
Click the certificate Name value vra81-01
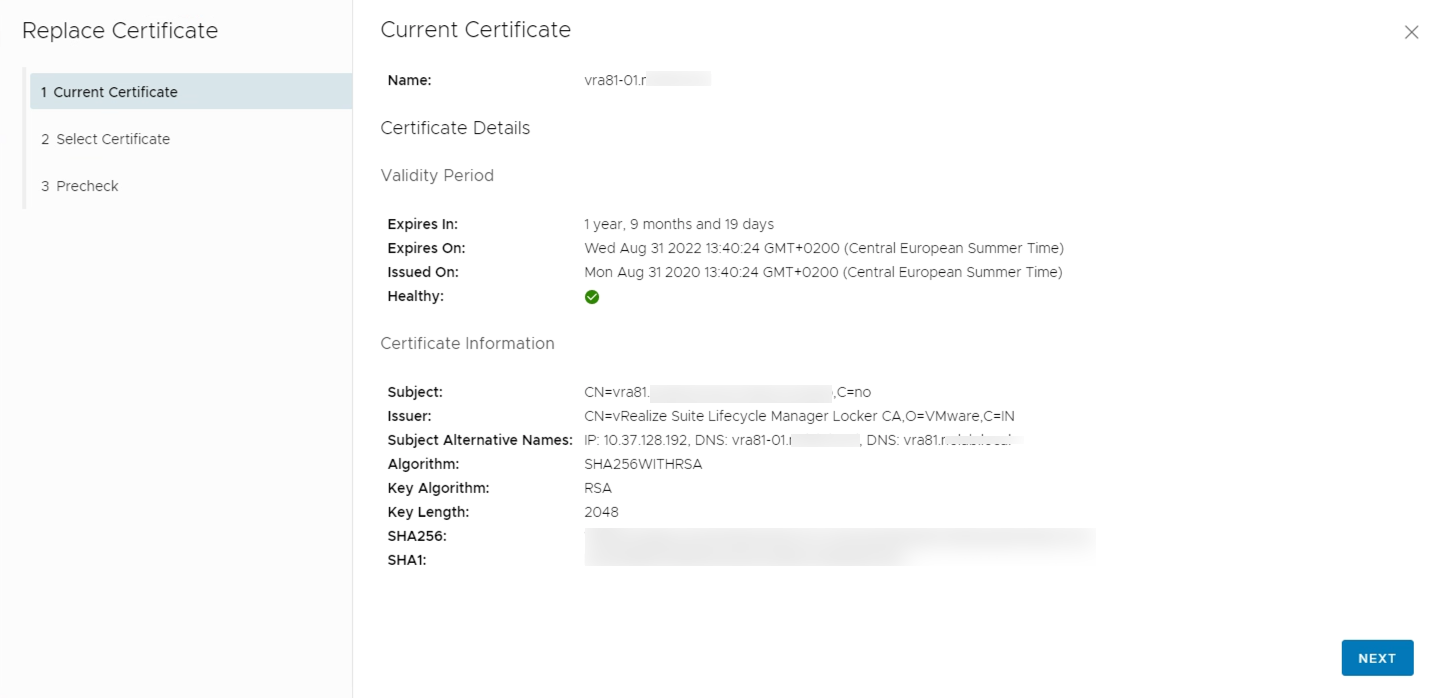(647, 80)
